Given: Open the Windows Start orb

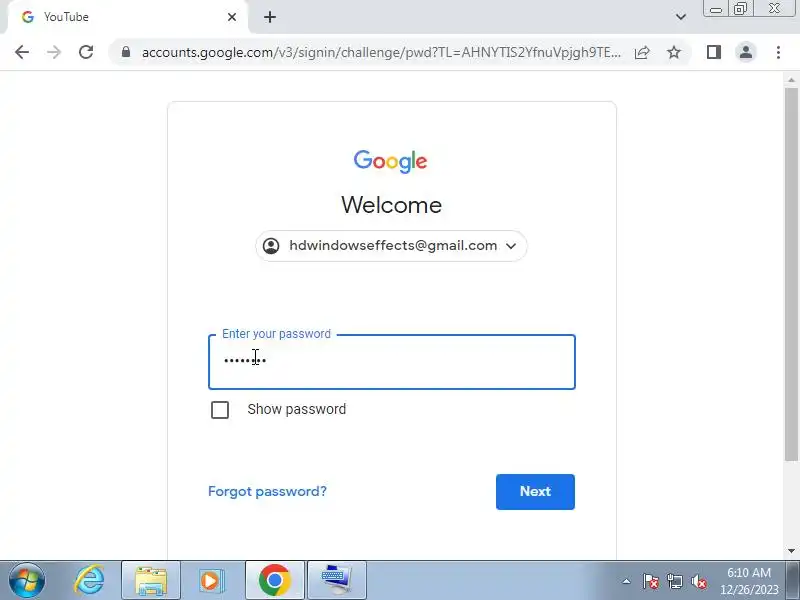Looking at the screenshot, I should 27,581.
